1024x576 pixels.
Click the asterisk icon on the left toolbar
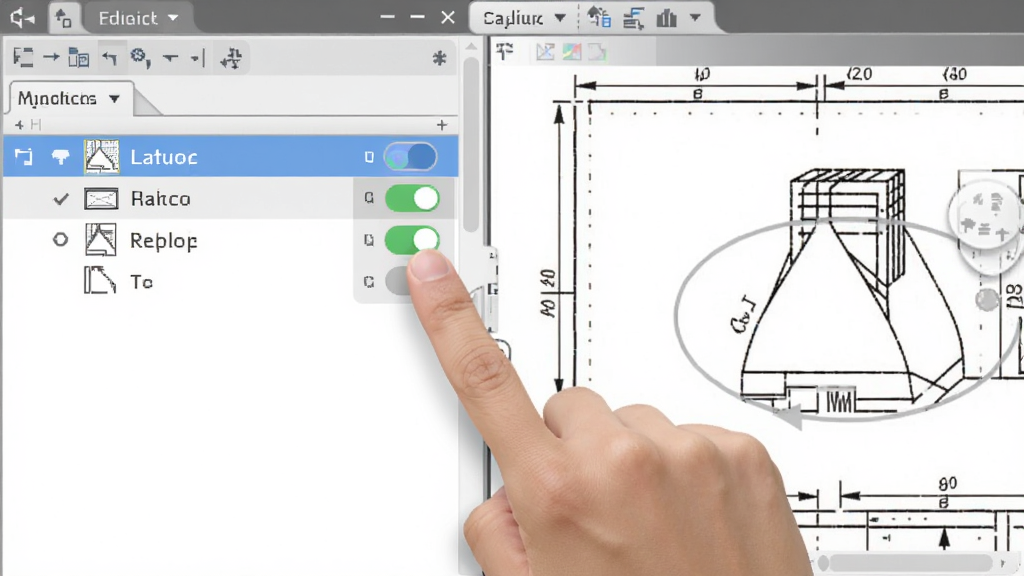point(440,58)
